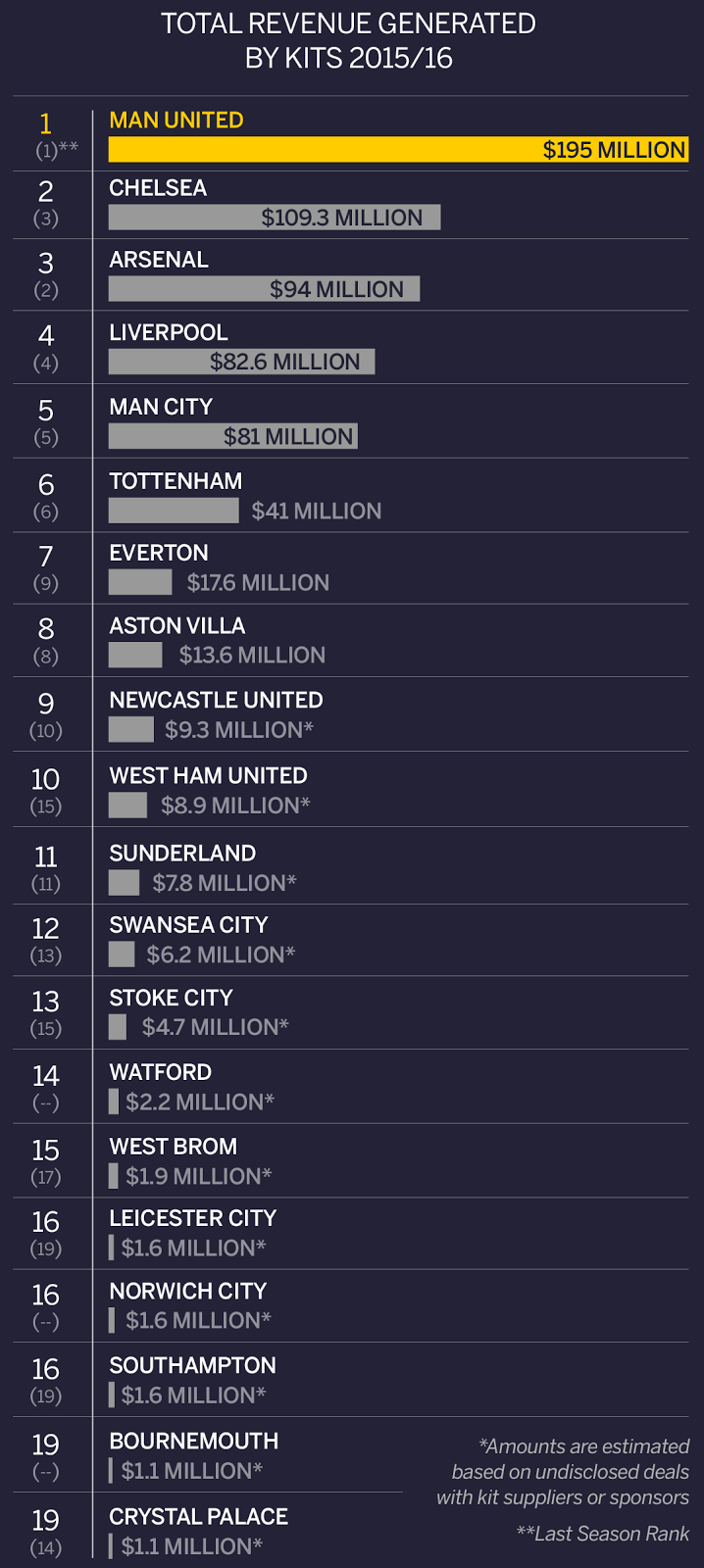704x1568 pixels.
Task: Click Tottenham's $41 million label
Action: pos(316,511)
